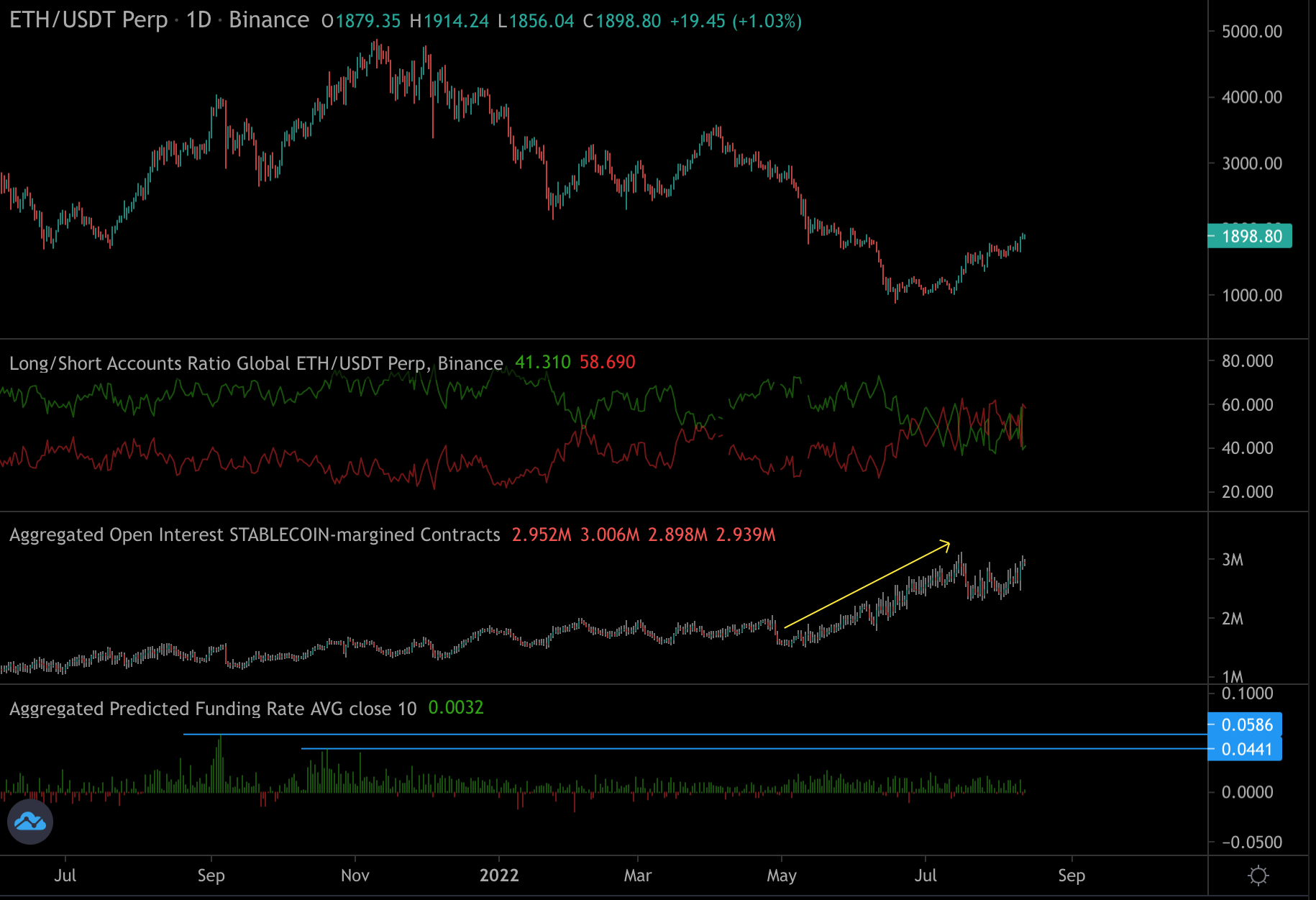Click the closing price C1898.80 in header
This screenshot has width=1316, height=900.
(621, 21)
